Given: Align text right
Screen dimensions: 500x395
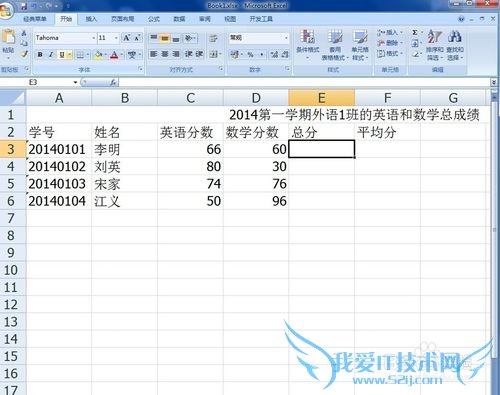Looking at the screenshot, I should (x=176, y=54).
